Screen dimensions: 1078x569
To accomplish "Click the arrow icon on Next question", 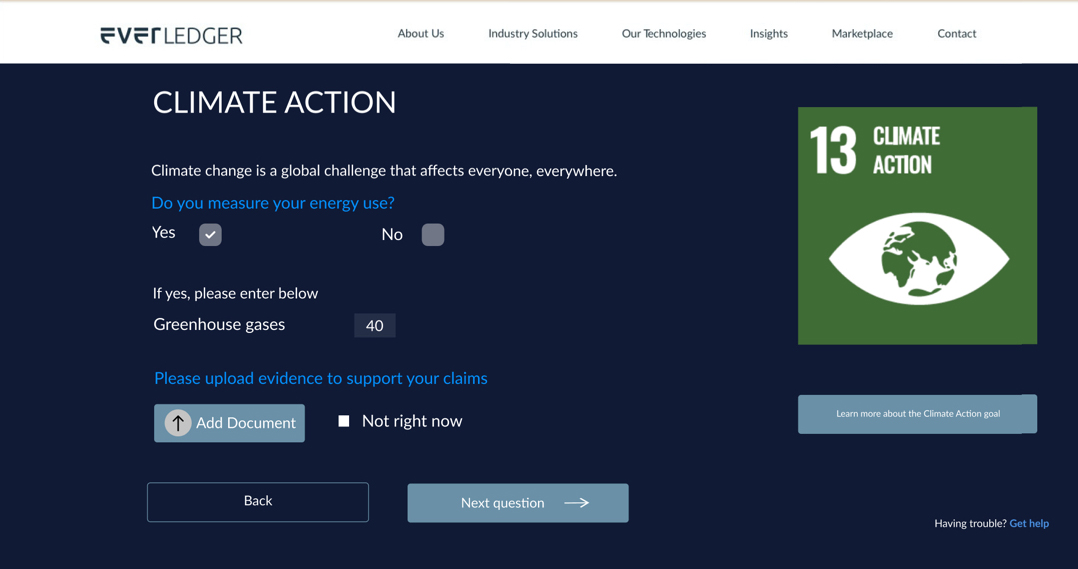I will (x=576, y=503).
